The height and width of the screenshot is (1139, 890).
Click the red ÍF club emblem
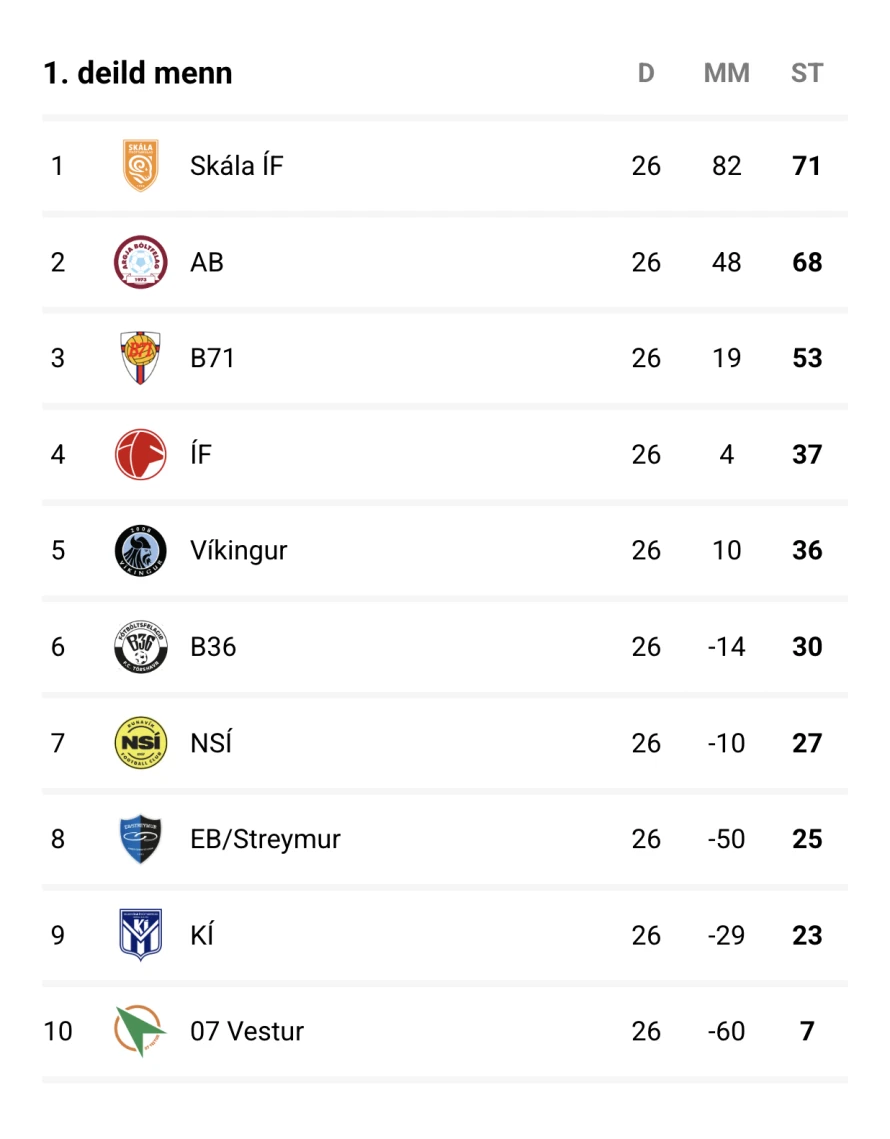140,454
